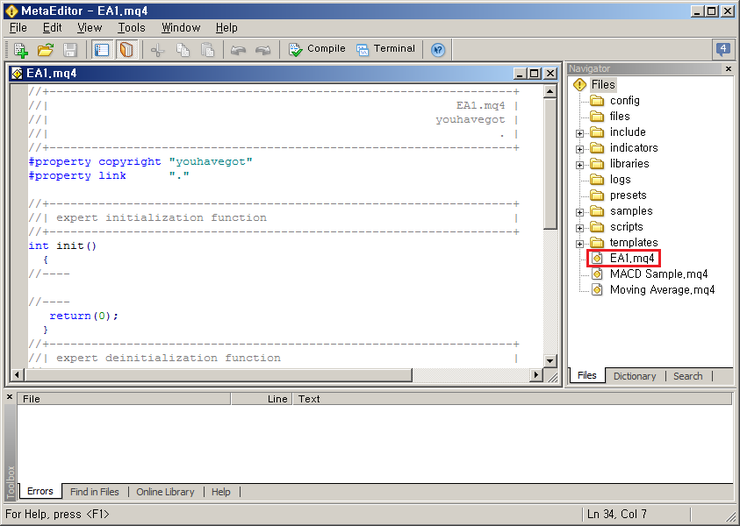
Task: Switch to Find in Files tab
Action: [94, 492]
